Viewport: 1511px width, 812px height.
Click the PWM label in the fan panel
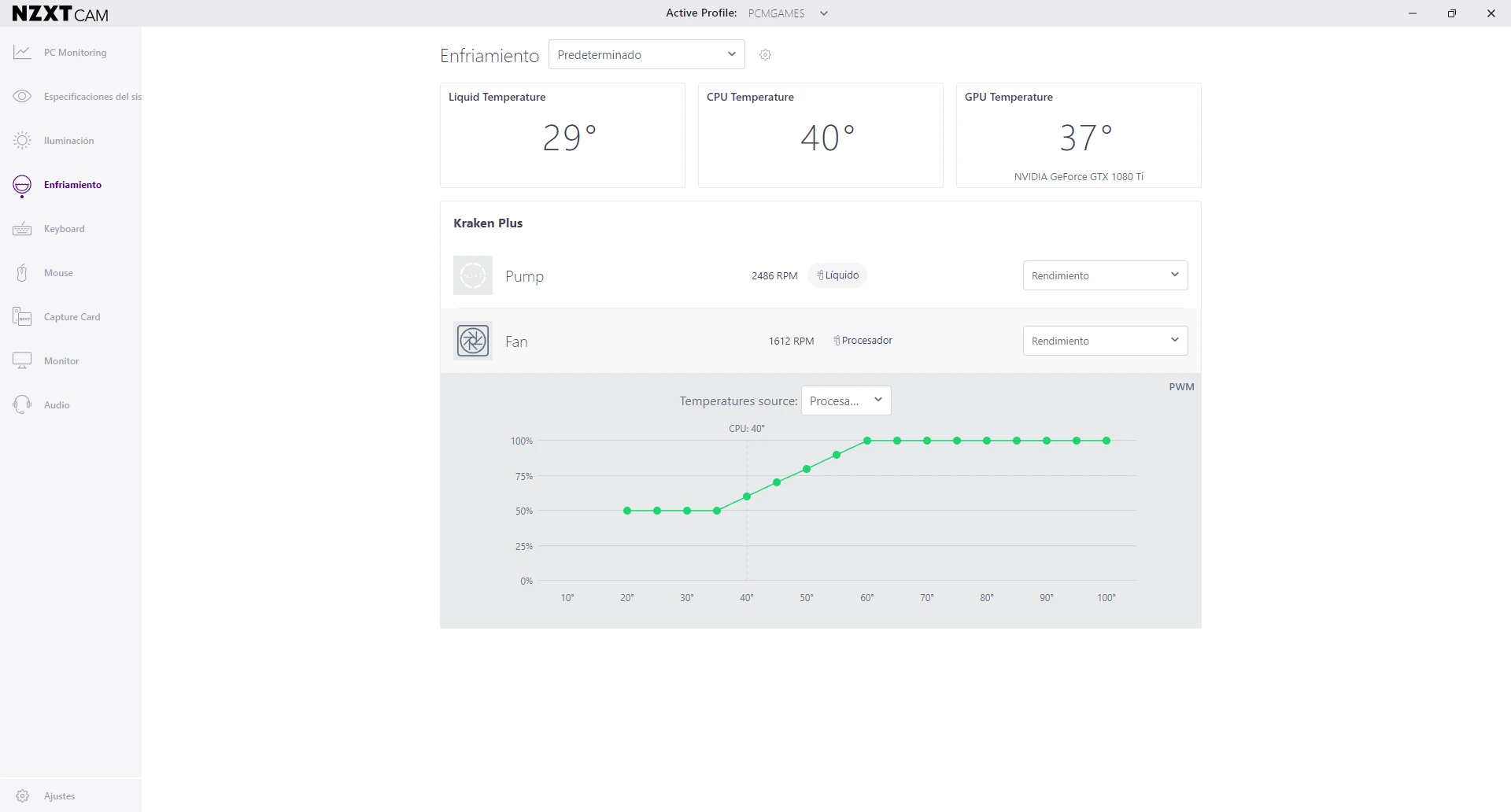1181,386
